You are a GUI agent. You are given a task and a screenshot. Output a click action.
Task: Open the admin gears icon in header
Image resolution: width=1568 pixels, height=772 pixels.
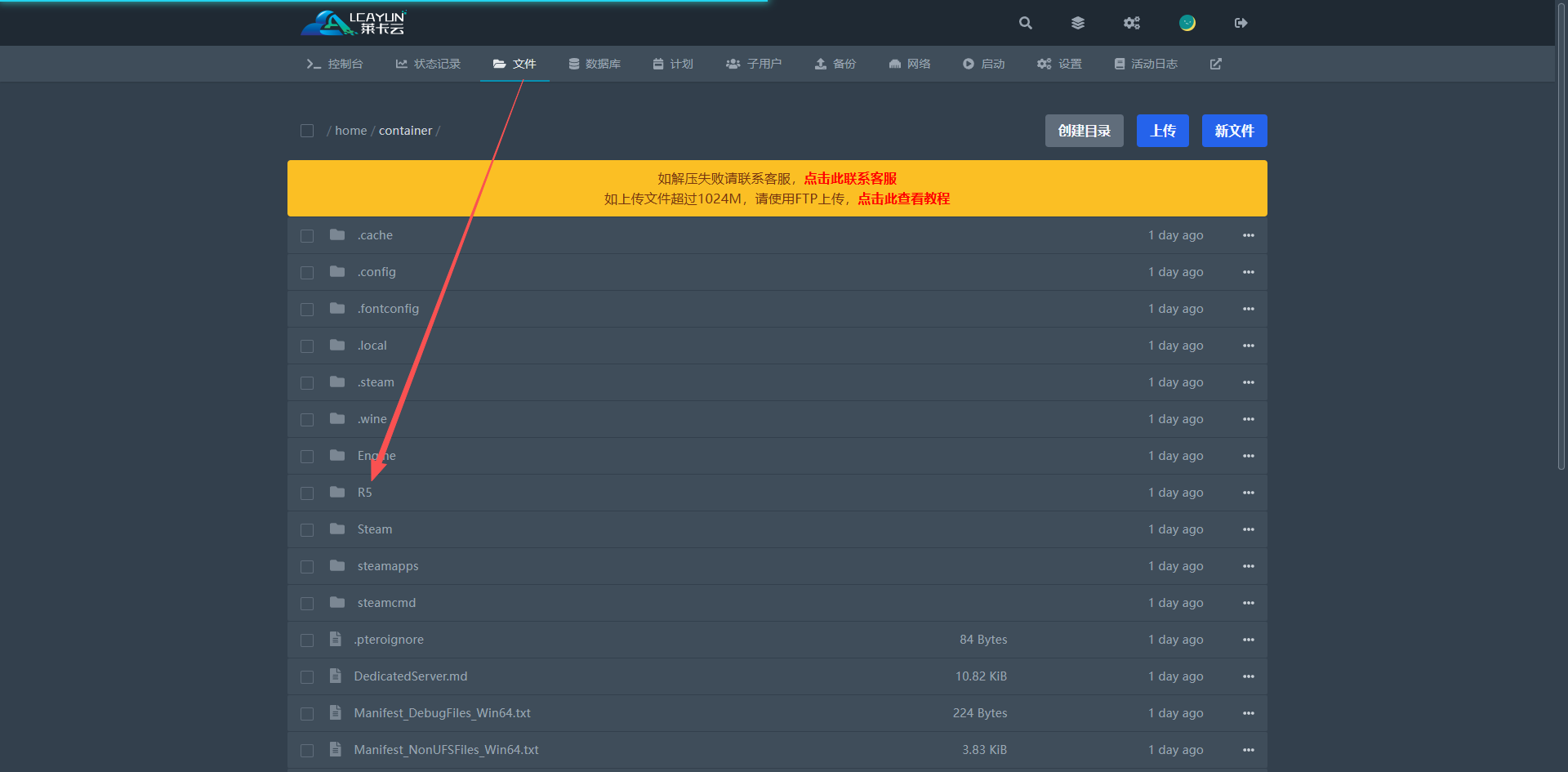1131,23
